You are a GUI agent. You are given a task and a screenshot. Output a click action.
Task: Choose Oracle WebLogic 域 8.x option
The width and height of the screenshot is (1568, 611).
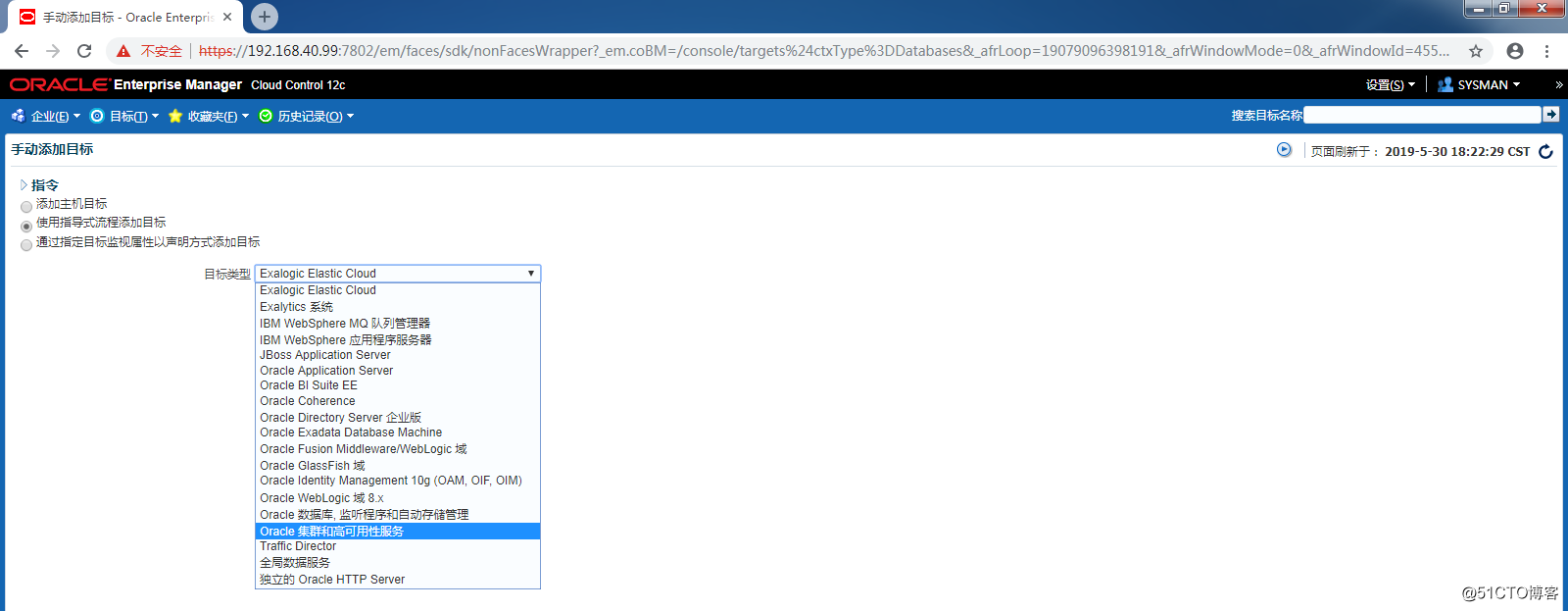[x=398, y=498]
